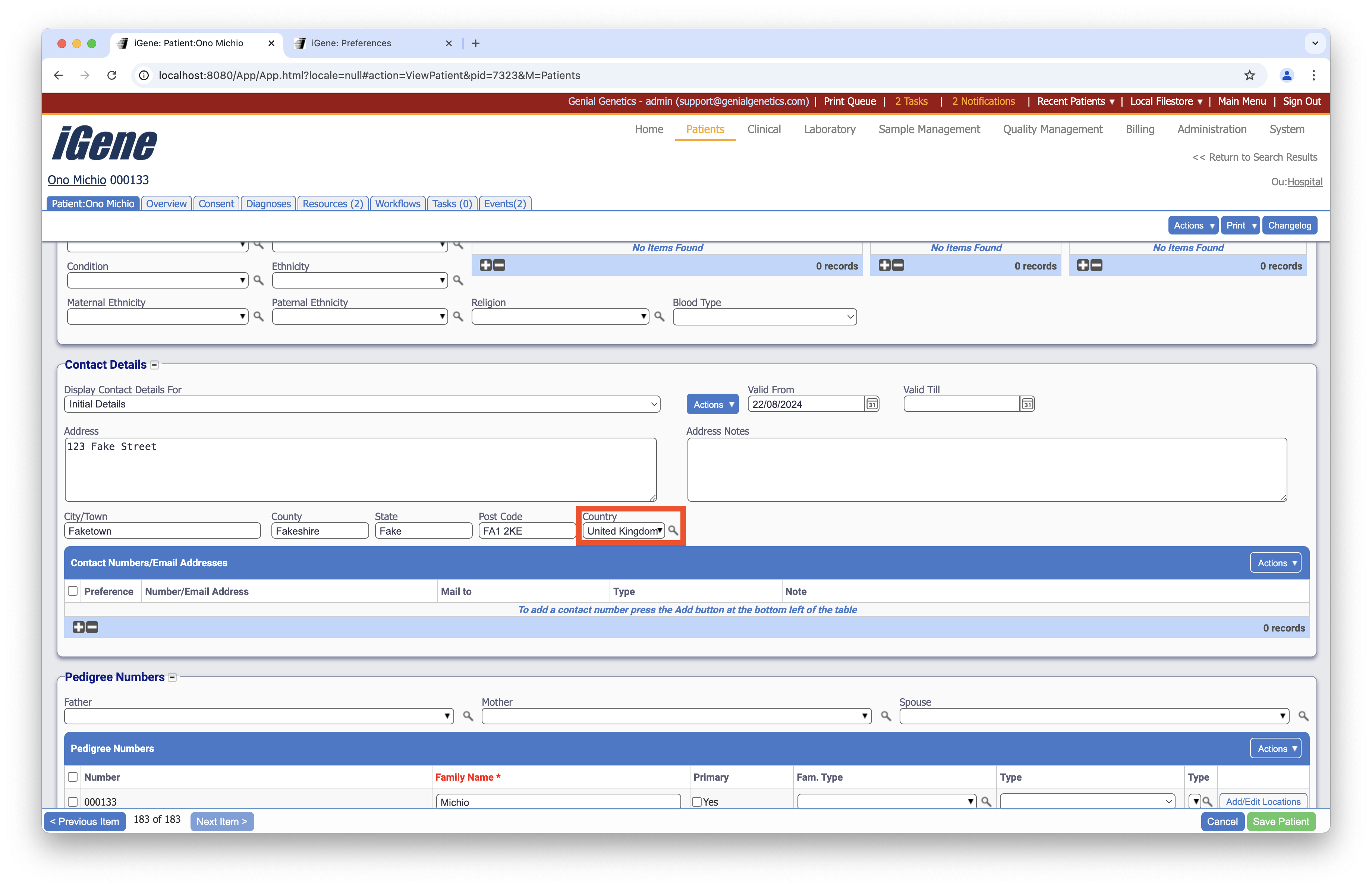The width and height of the screenshot is (1372, 888).
Task: Open the Laboratory menu
Action: click(829, 129)
